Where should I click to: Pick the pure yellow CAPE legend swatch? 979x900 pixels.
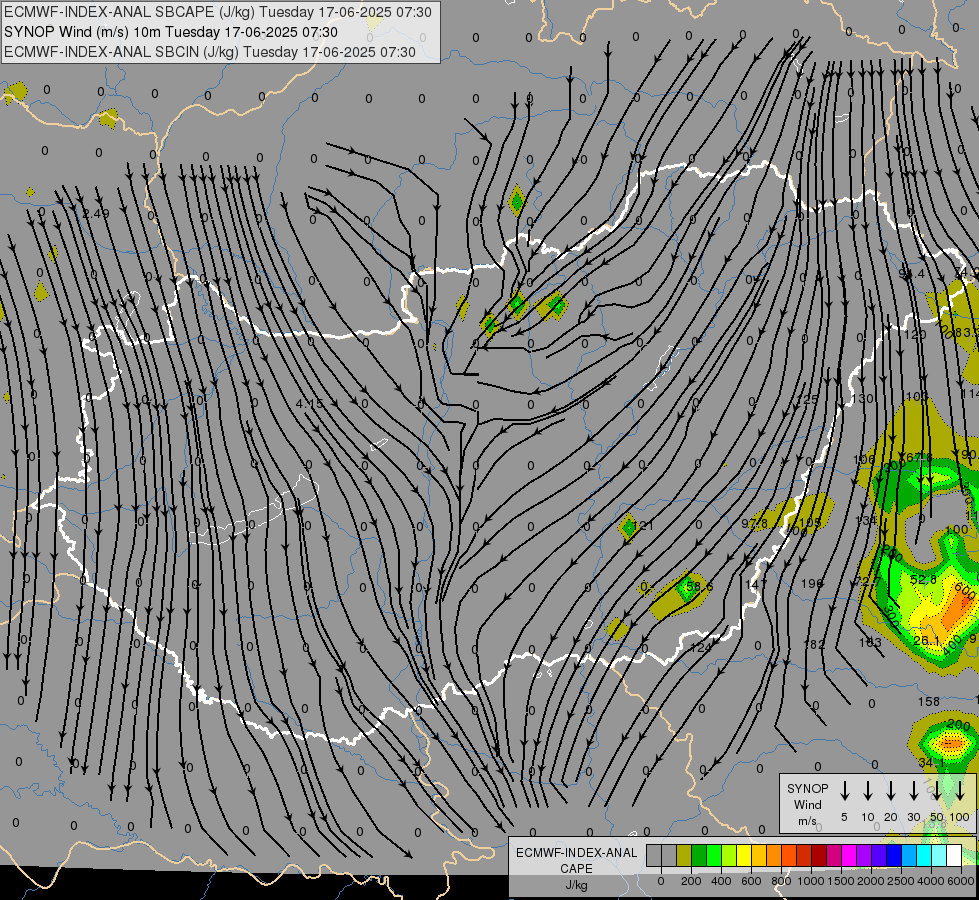[x=744, y=855]
